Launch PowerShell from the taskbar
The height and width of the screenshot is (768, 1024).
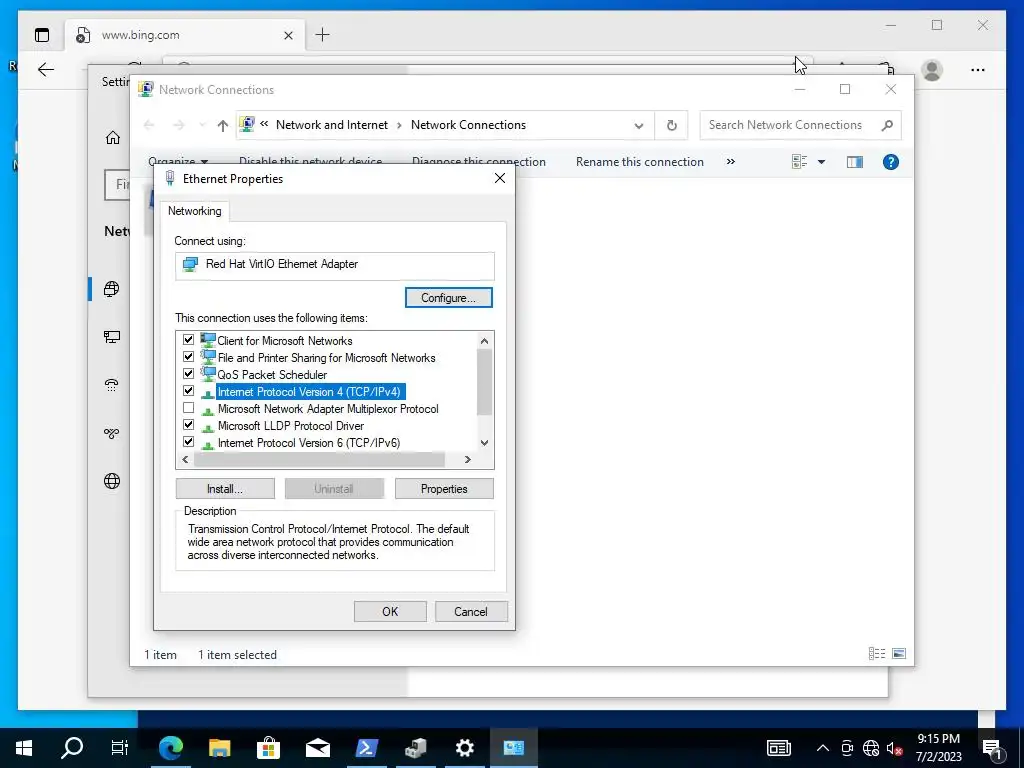coord(366,748)
